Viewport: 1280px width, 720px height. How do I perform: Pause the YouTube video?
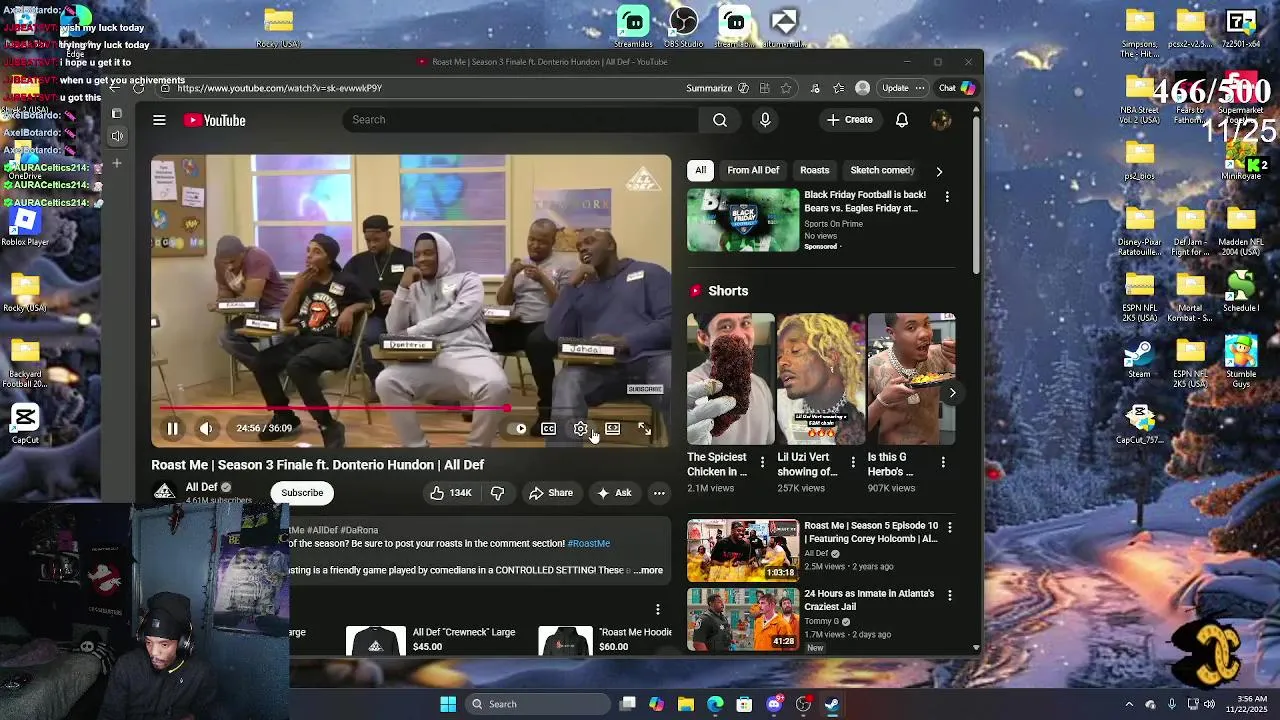(172, 429)
